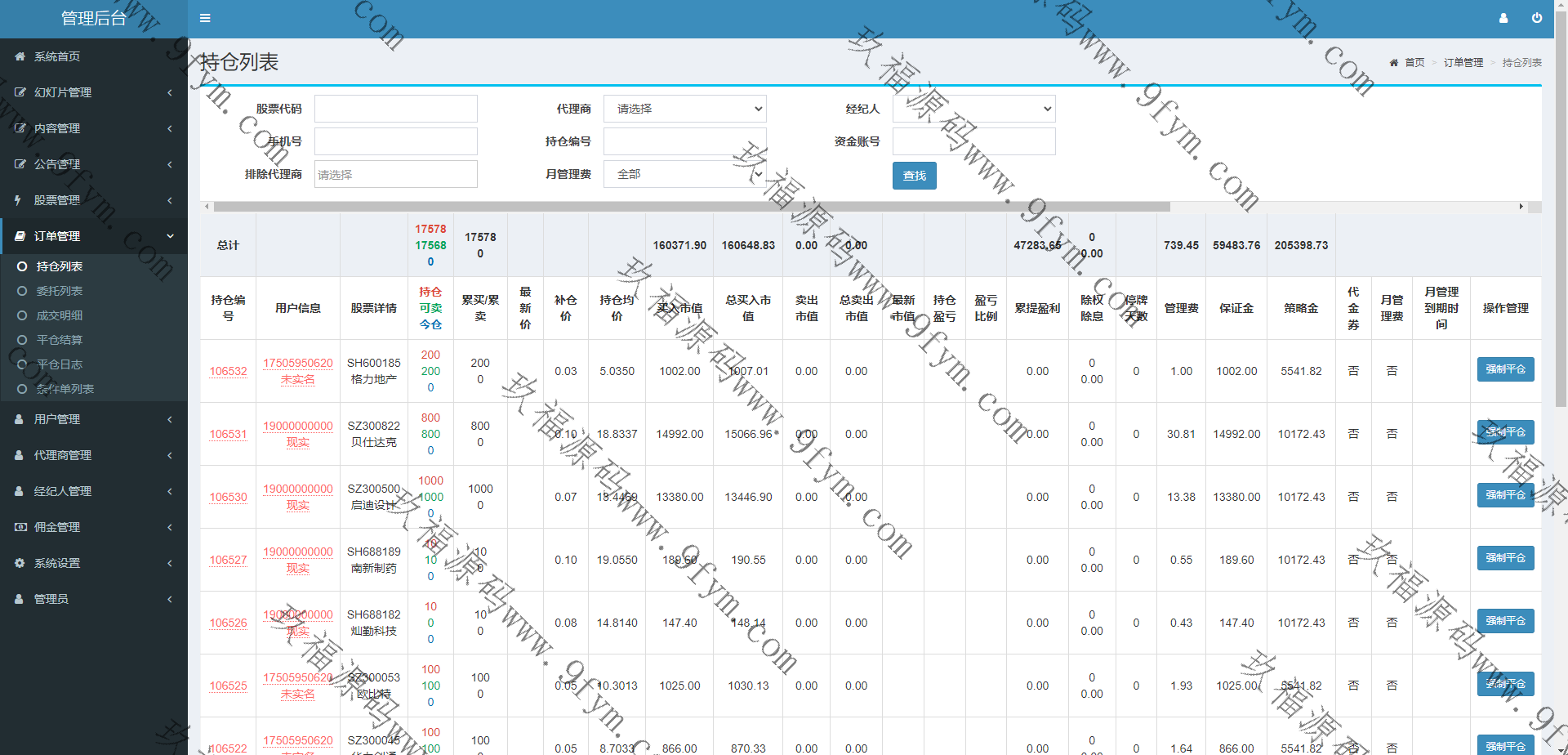Screen dimensions: 1568x755
Task: Click the money icon beside 佣金管理
Action: [20, 527]
